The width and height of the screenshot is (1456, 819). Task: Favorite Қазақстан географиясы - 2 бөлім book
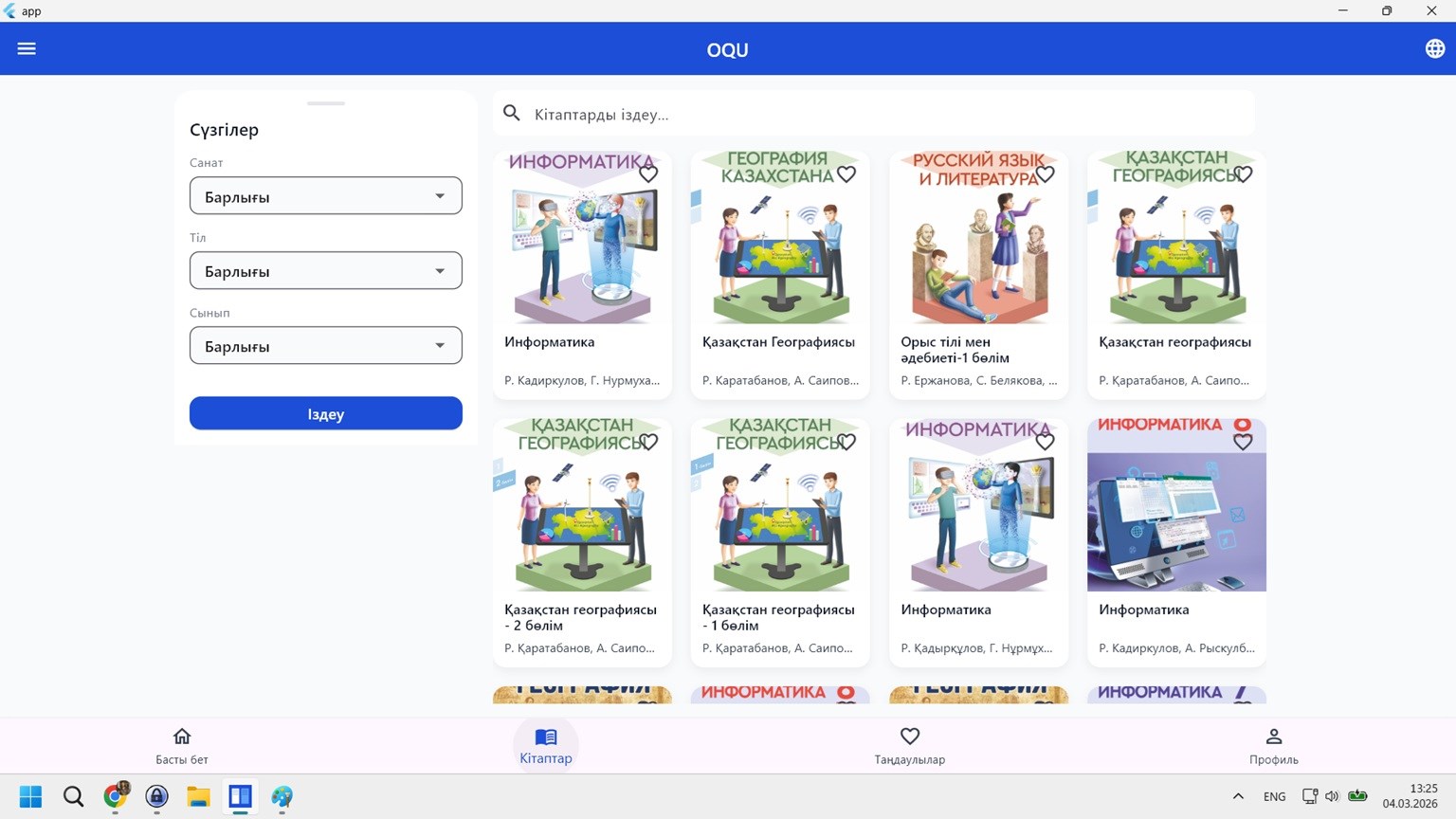[648, 442]
